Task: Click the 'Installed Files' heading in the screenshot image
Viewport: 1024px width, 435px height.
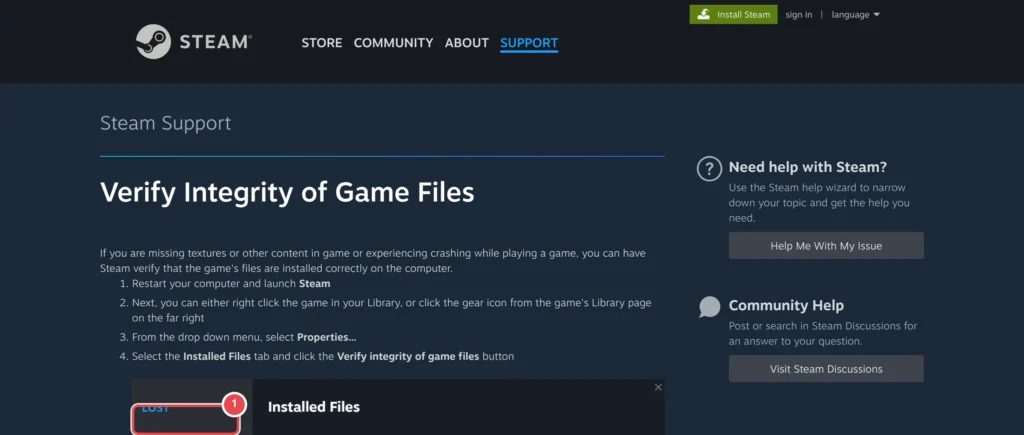Action: [x=313, y=407]
